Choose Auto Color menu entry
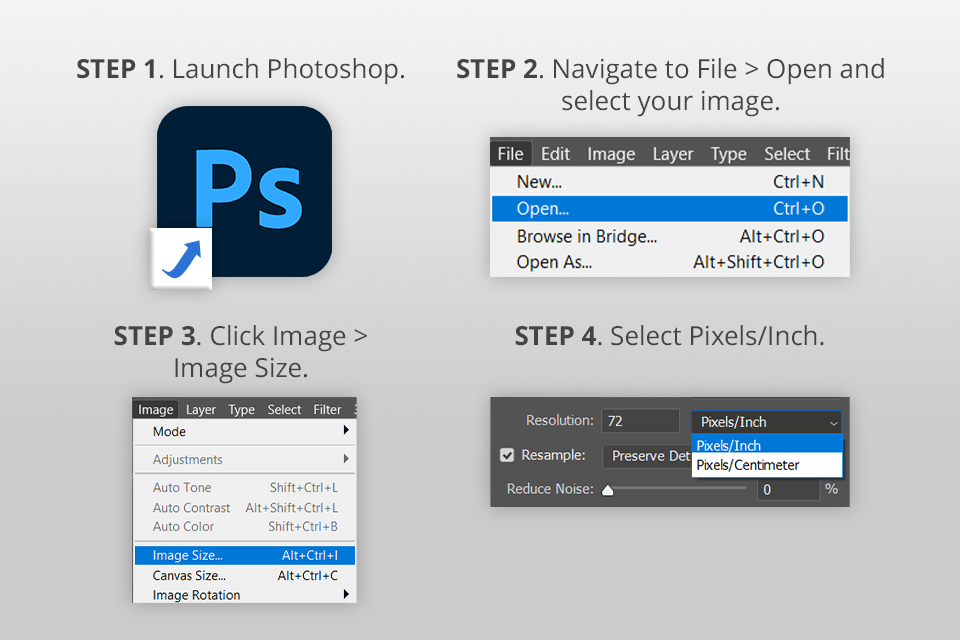The width and height of the screenshot is (960, 640). (x=244, y=527)
